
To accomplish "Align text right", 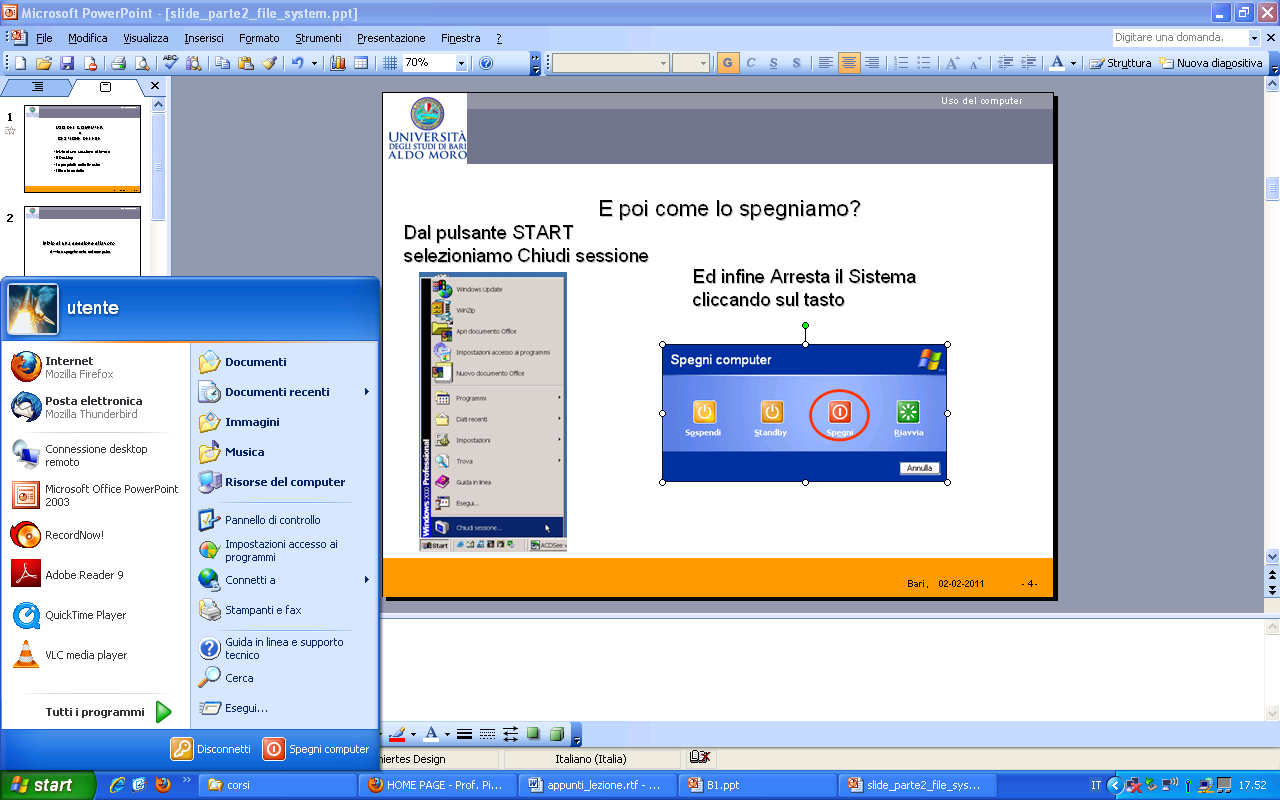I will point(872,63).
